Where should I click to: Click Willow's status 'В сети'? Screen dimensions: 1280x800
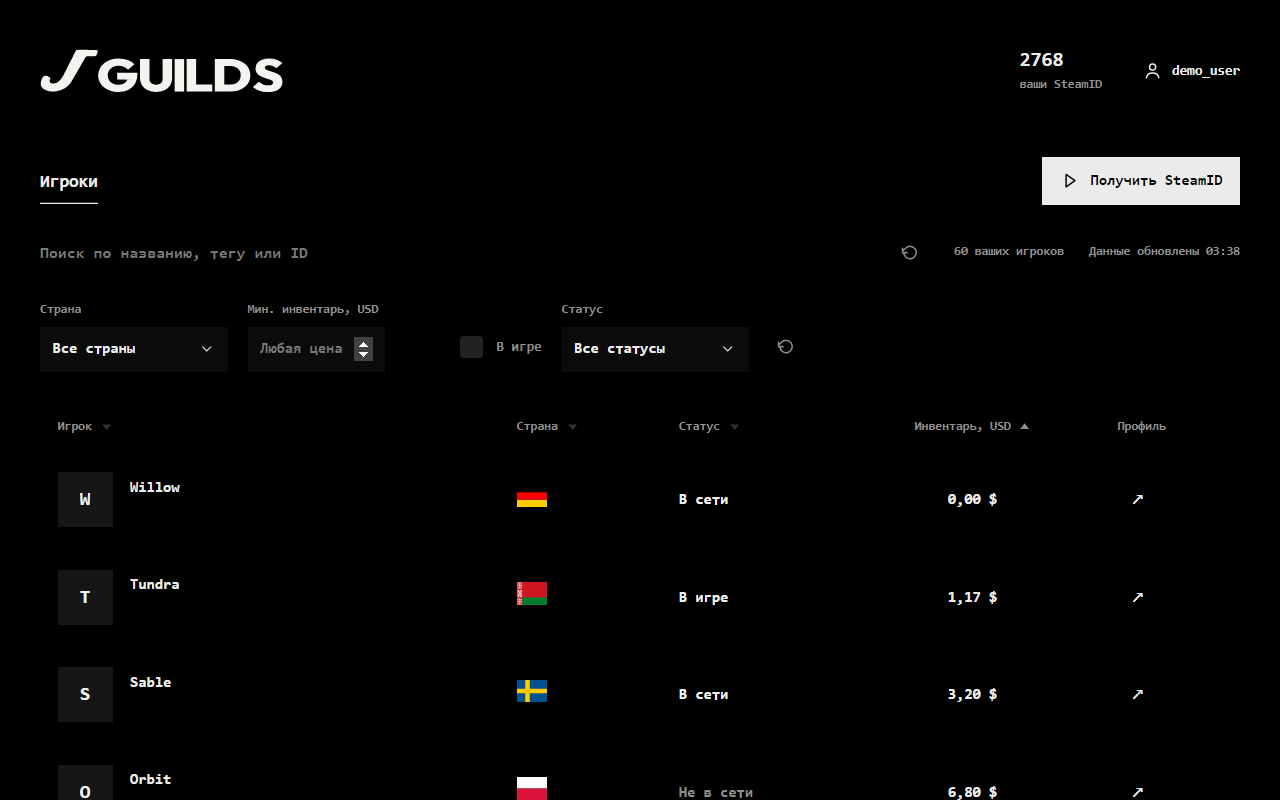coord(704,499)
